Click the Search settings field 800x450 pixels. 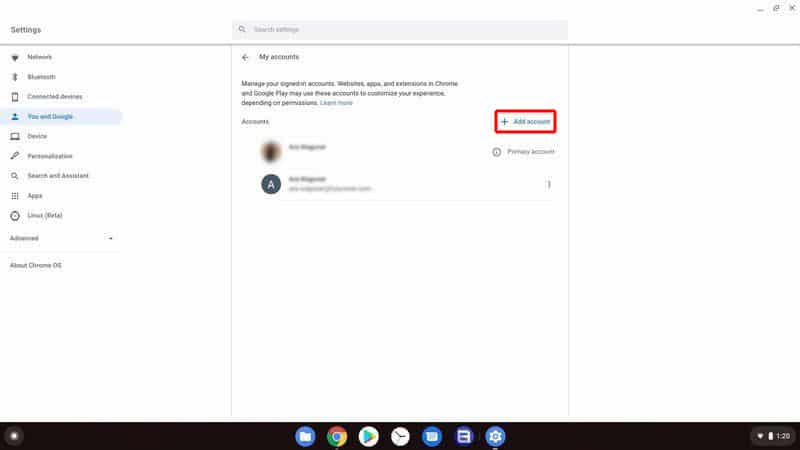click(400, 30)
